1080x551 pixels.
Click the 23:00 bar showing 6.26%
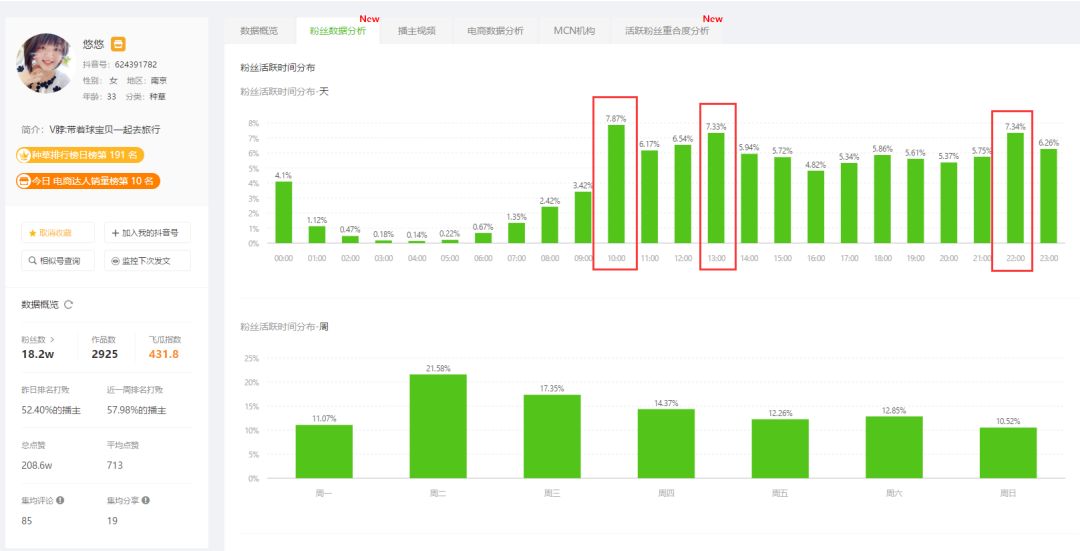coord(1048,196)
